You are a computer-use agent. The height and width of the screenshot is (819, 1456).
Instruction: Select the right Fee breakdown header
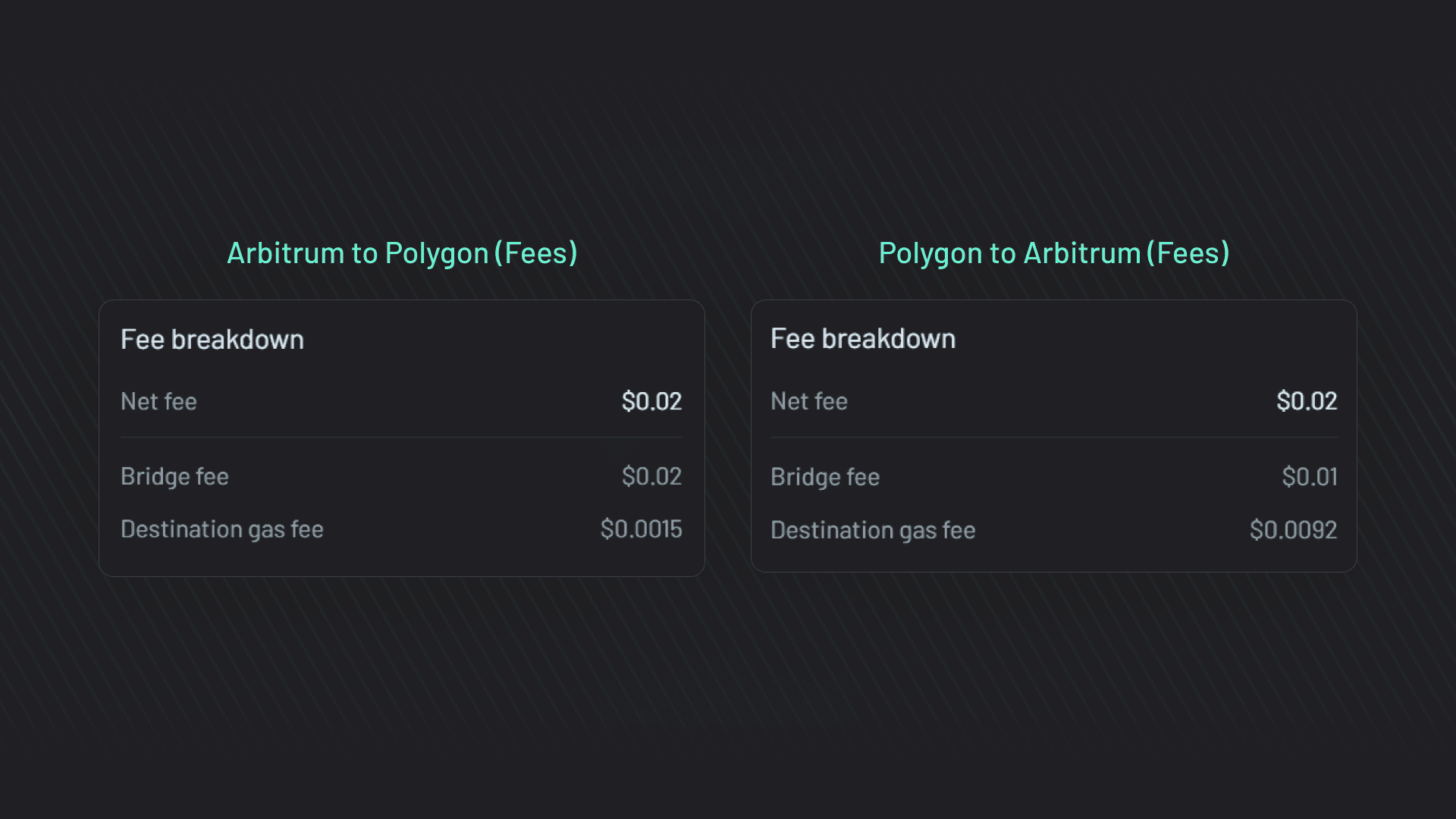click(863, 339)
